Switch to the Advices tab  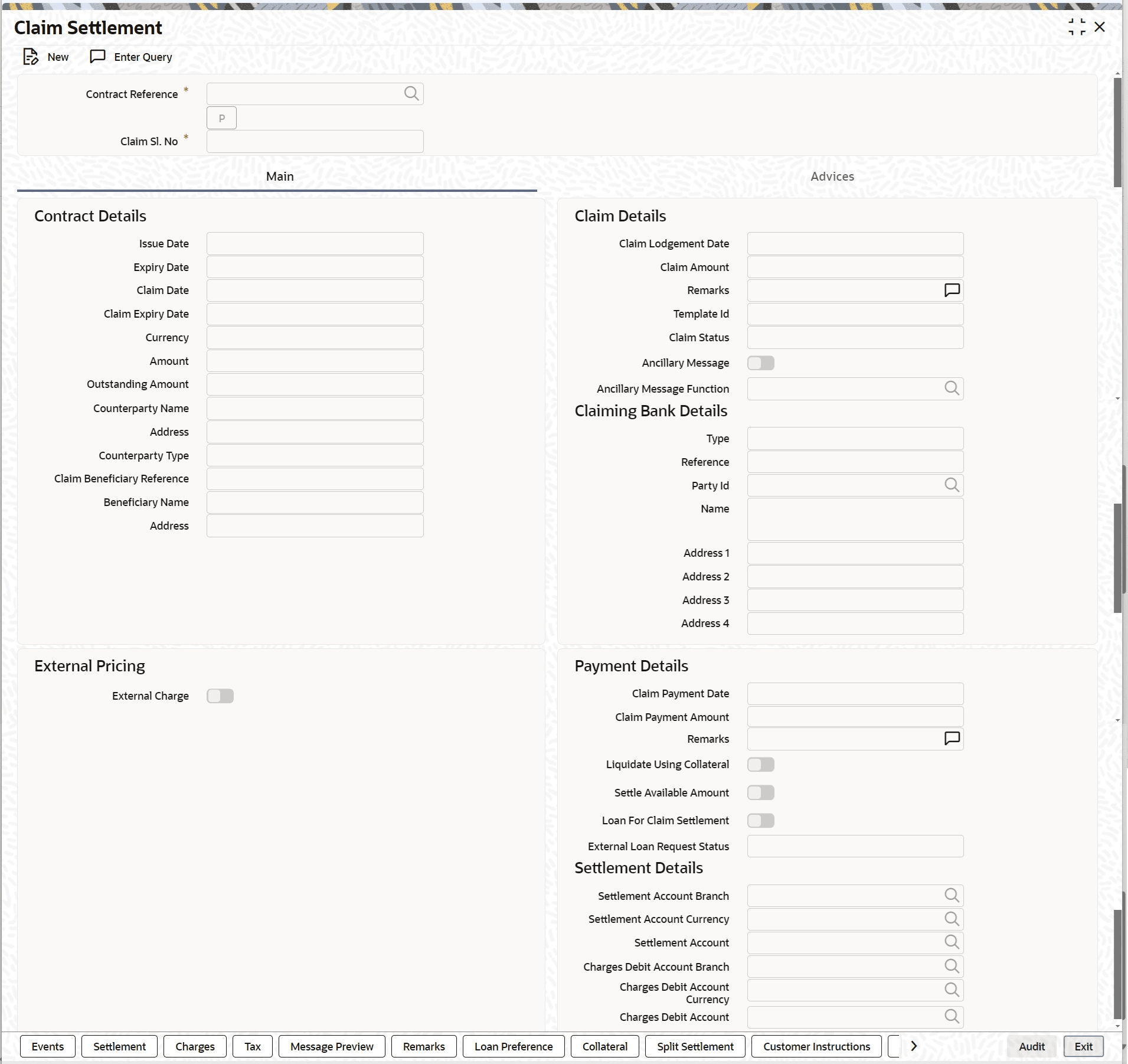click(832, 177)
